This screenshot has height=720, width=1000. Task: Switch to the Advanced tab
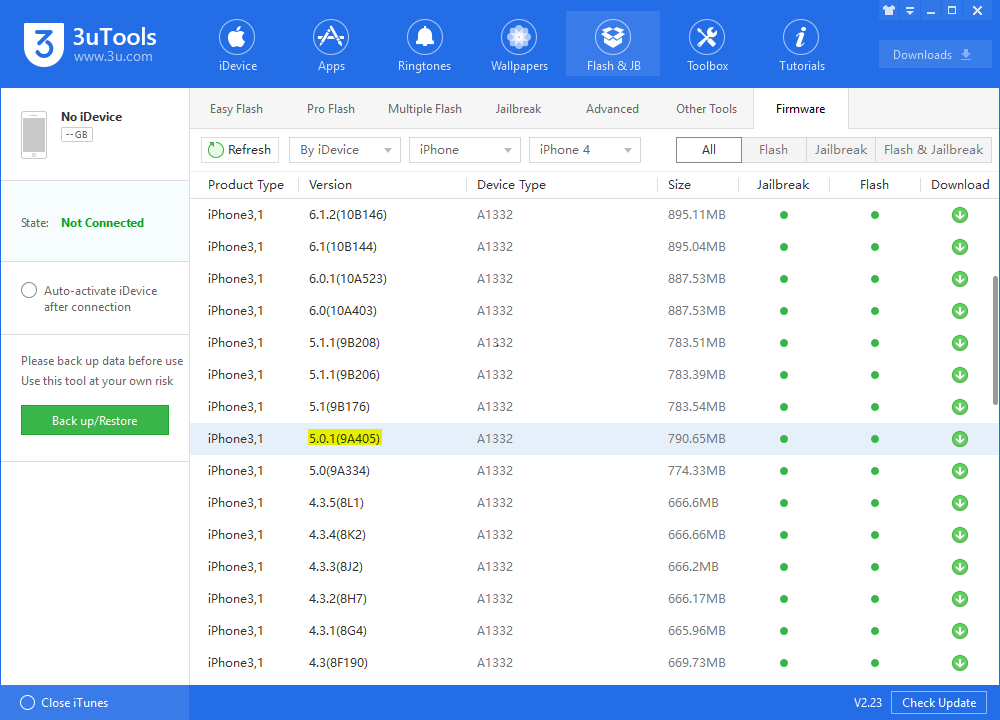coord(612,109)
